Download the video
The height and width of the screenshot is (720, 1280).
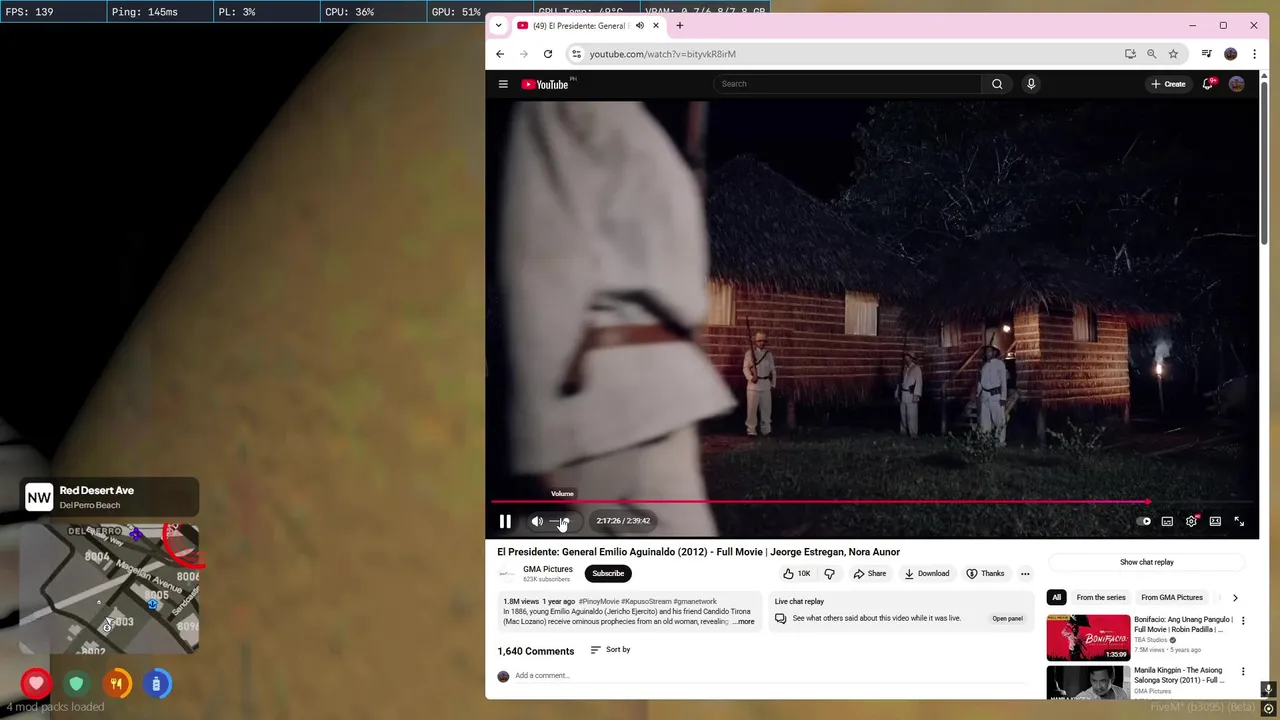click(927, 574)
